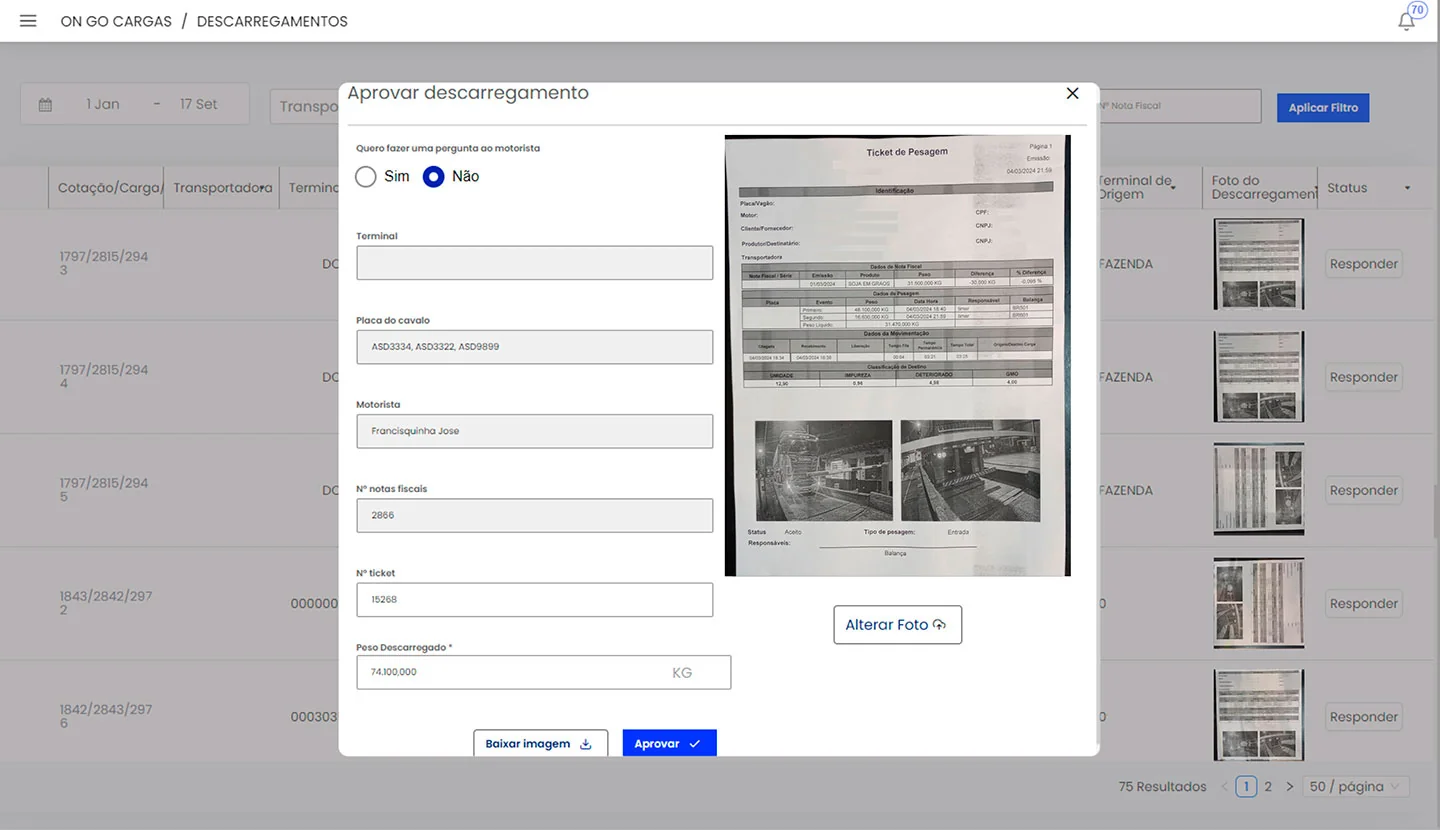Screen dimensions: 1440x830
Task: Click the calendar icon in date filter
Action: coord(45,105)
